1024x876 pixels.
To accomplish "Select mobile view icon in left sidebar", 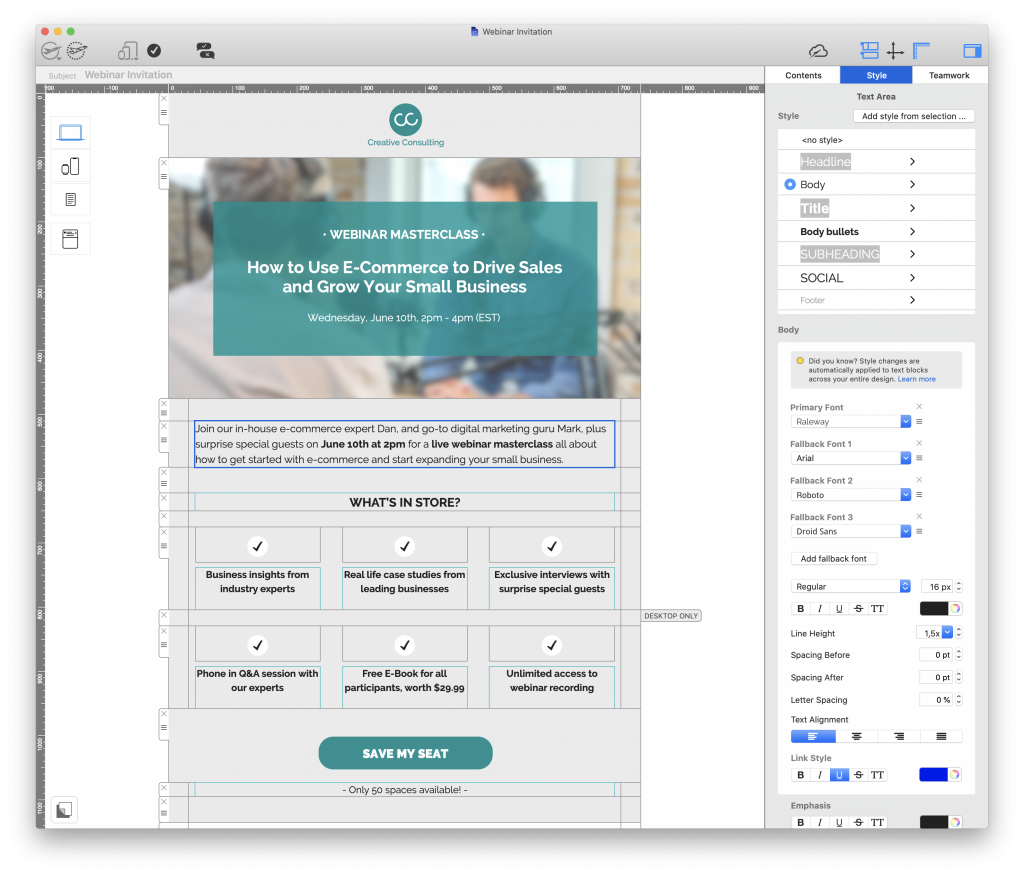I will click(70, 167).
